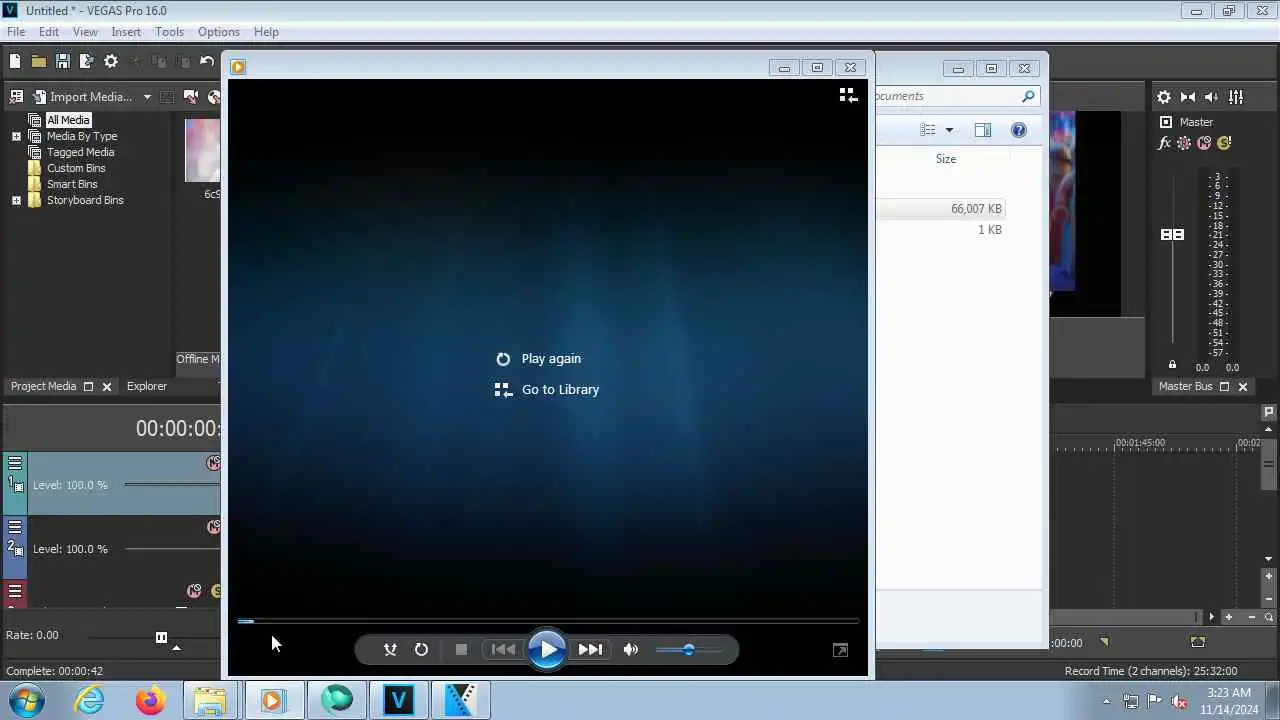1280x720 pixels.
Task: Expand the Storyboard Bins tree node
Action: click(x=16, y=200)
